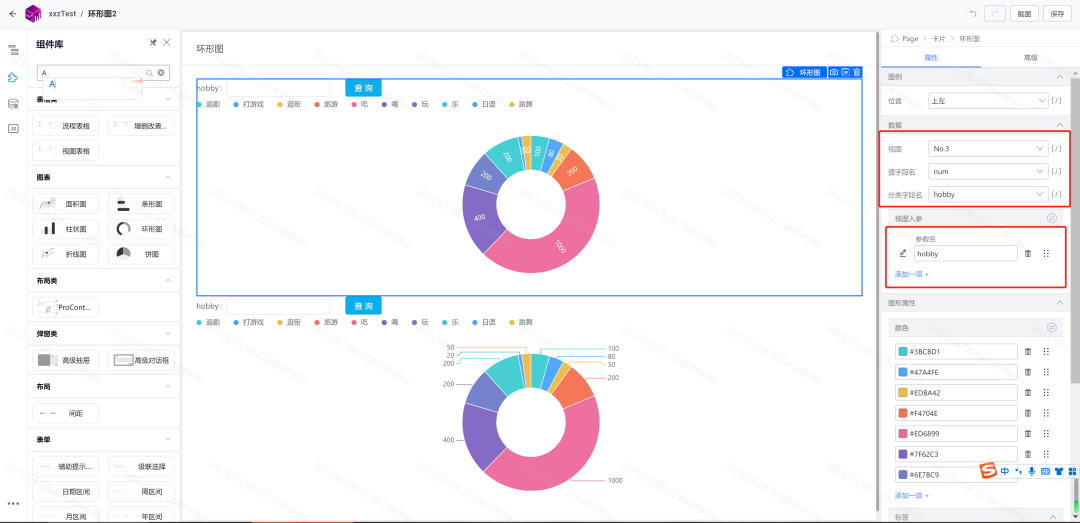The image size is (1080, 523).
Task: Delete the #3BCBD1 color row
Action: [1028, 351]
